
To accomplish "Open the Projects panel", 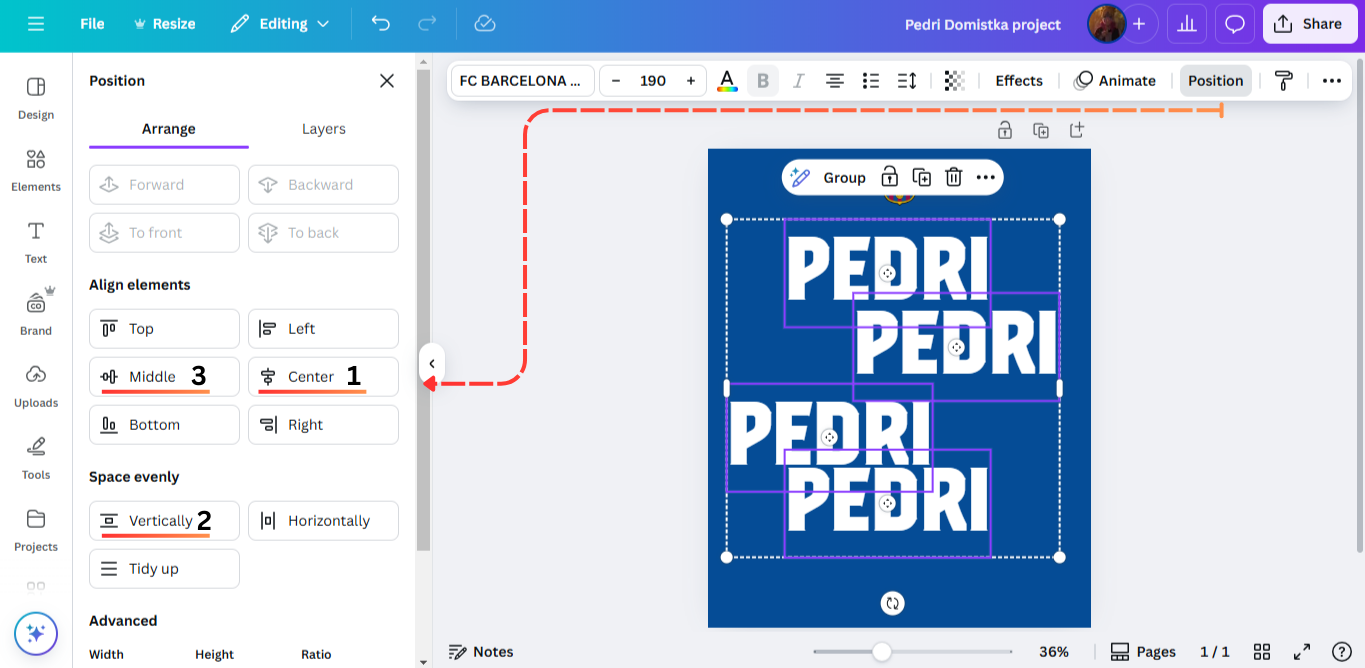I will pos(36,530).
